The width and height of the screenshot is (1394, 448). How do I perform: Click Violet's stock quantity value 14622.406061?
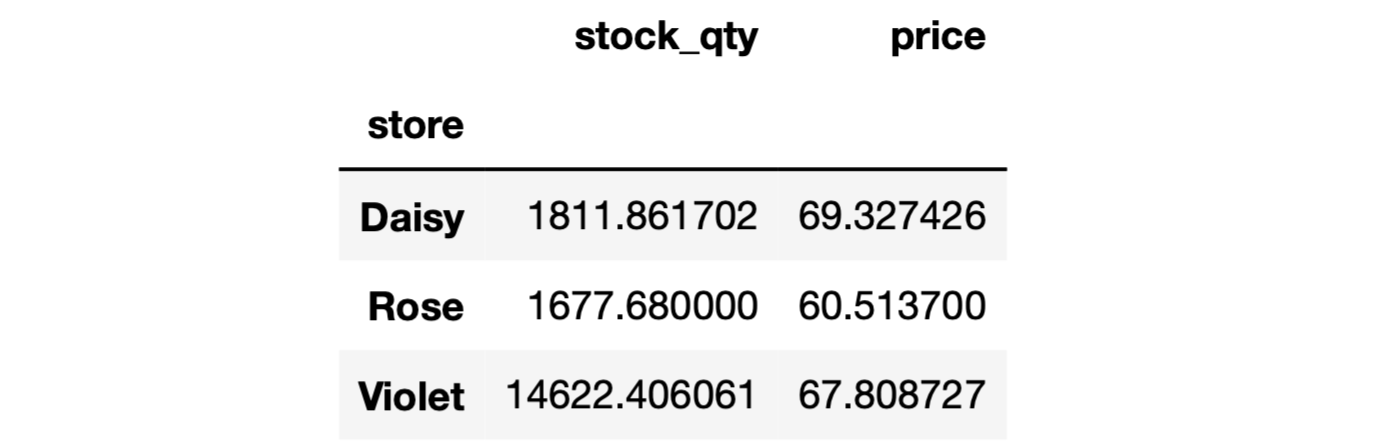pos(630,395)
